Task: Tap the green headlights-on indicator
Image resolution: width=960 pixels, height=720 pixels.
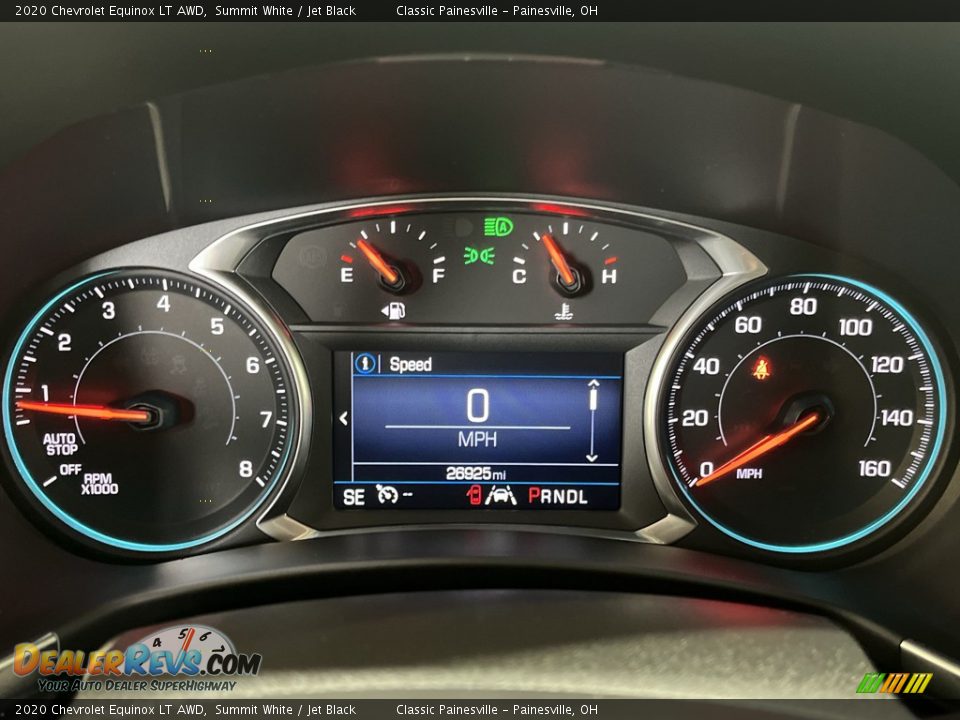Action: pyautogui.click(x=479, y=256)
